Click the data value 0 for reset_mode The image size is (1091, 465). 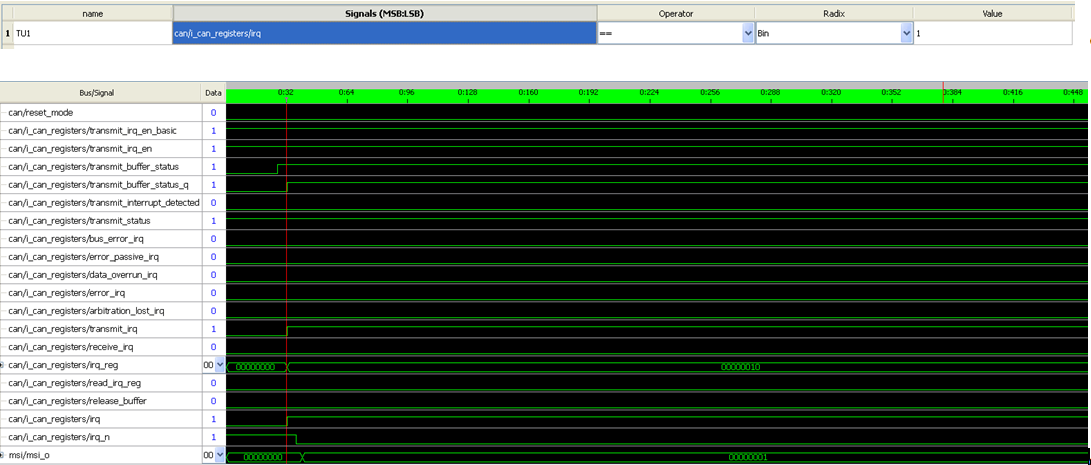click(x=214, y=112)
